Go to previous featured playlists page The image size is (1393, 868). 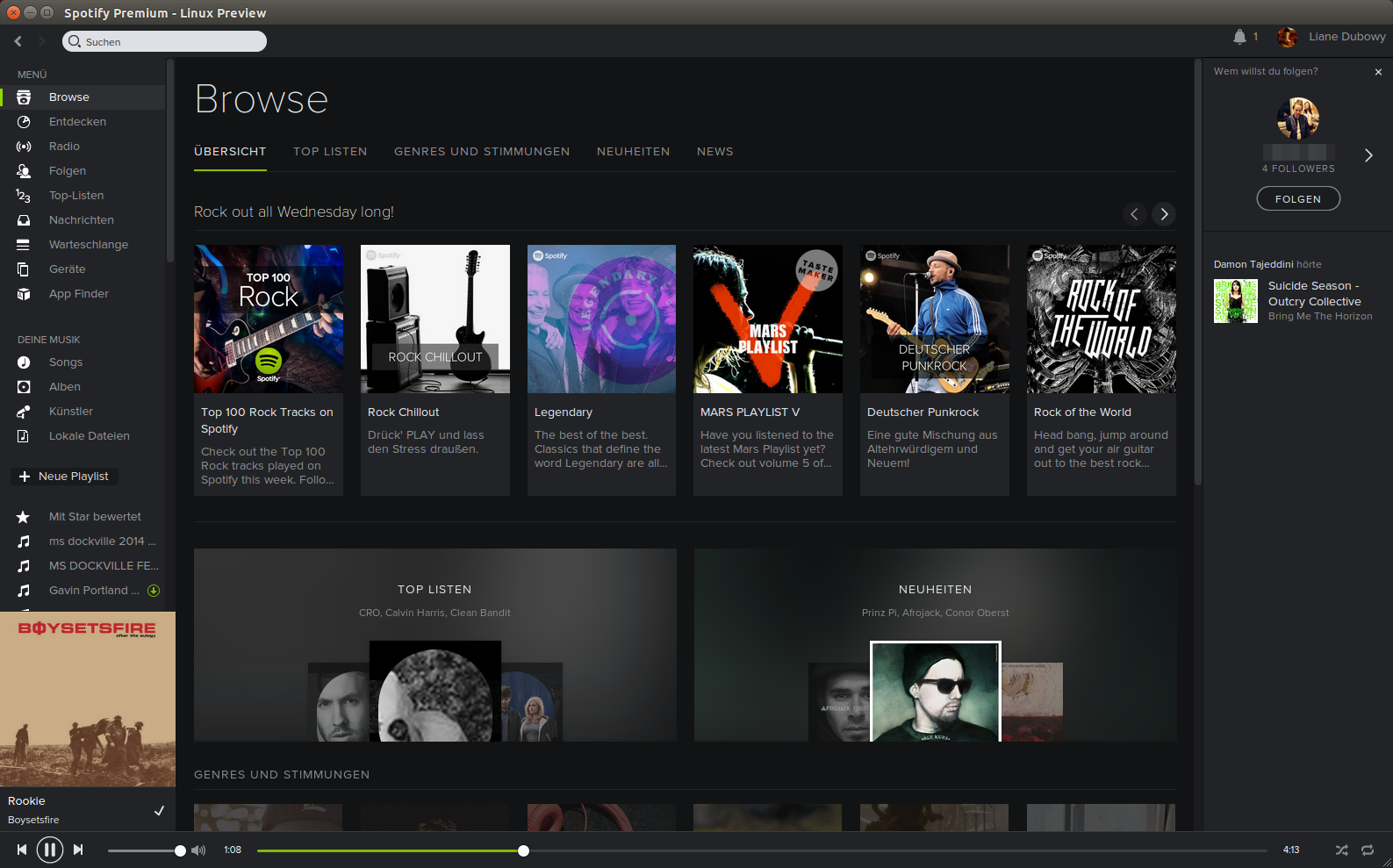coord(1135,214)
